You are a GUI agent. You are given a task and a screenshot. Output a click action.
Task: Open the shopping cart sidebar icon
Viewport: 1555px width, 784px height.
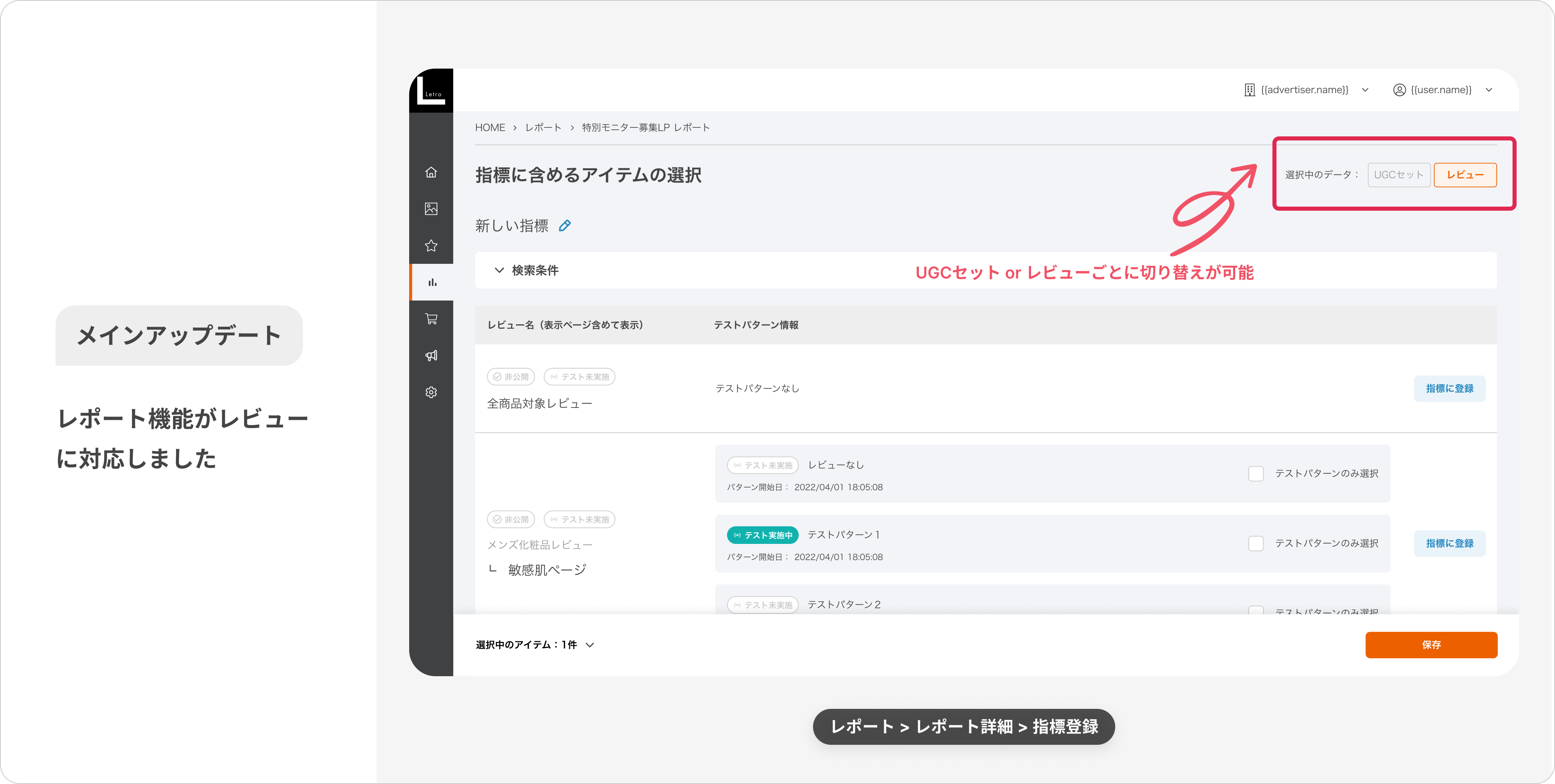tap(431, 318)
